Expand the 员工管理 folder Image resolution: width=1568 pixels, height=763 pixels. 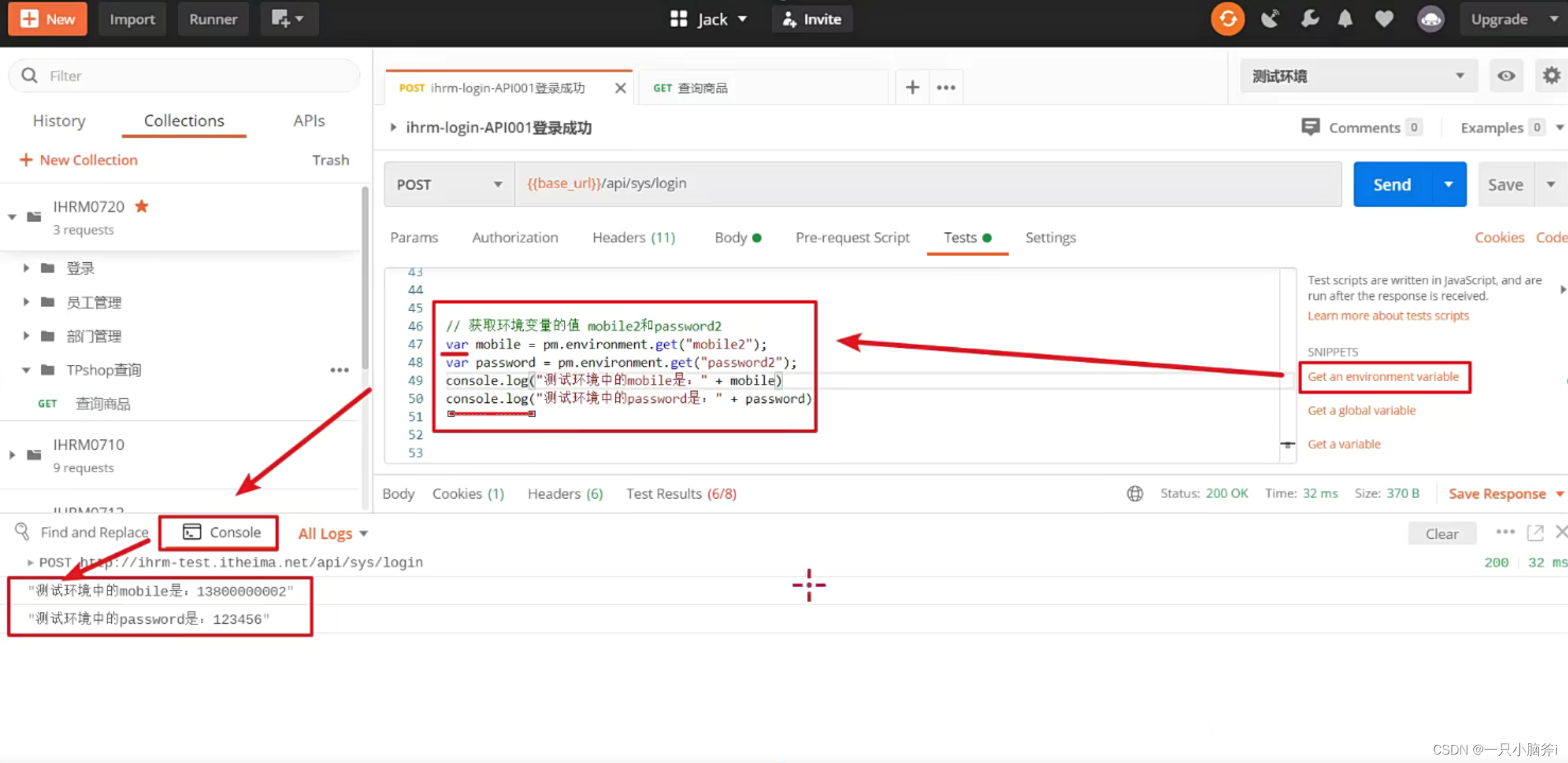pyautogui.click(x=26, y=302)
